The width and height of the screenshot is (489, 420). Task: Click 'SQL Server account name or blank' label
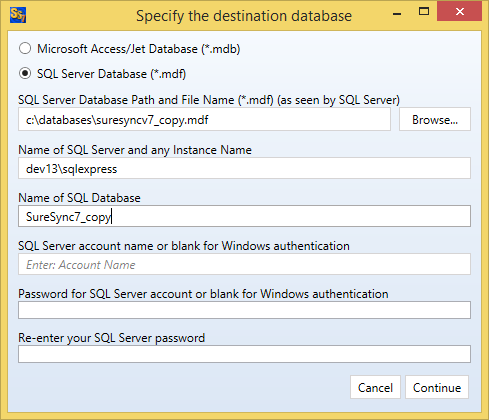[184, 246]
